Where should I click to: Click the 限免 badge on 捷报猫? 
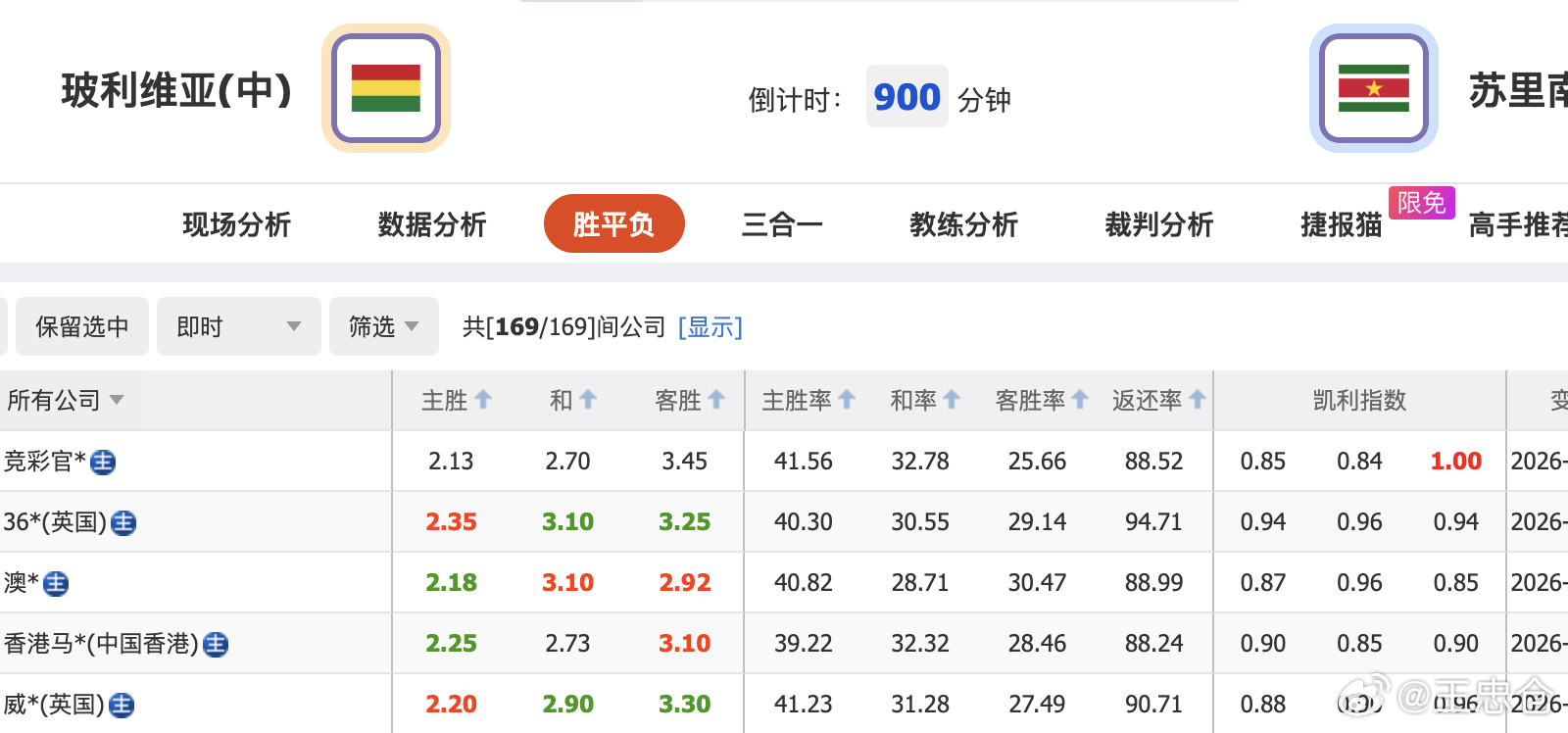pos(1422,203)
